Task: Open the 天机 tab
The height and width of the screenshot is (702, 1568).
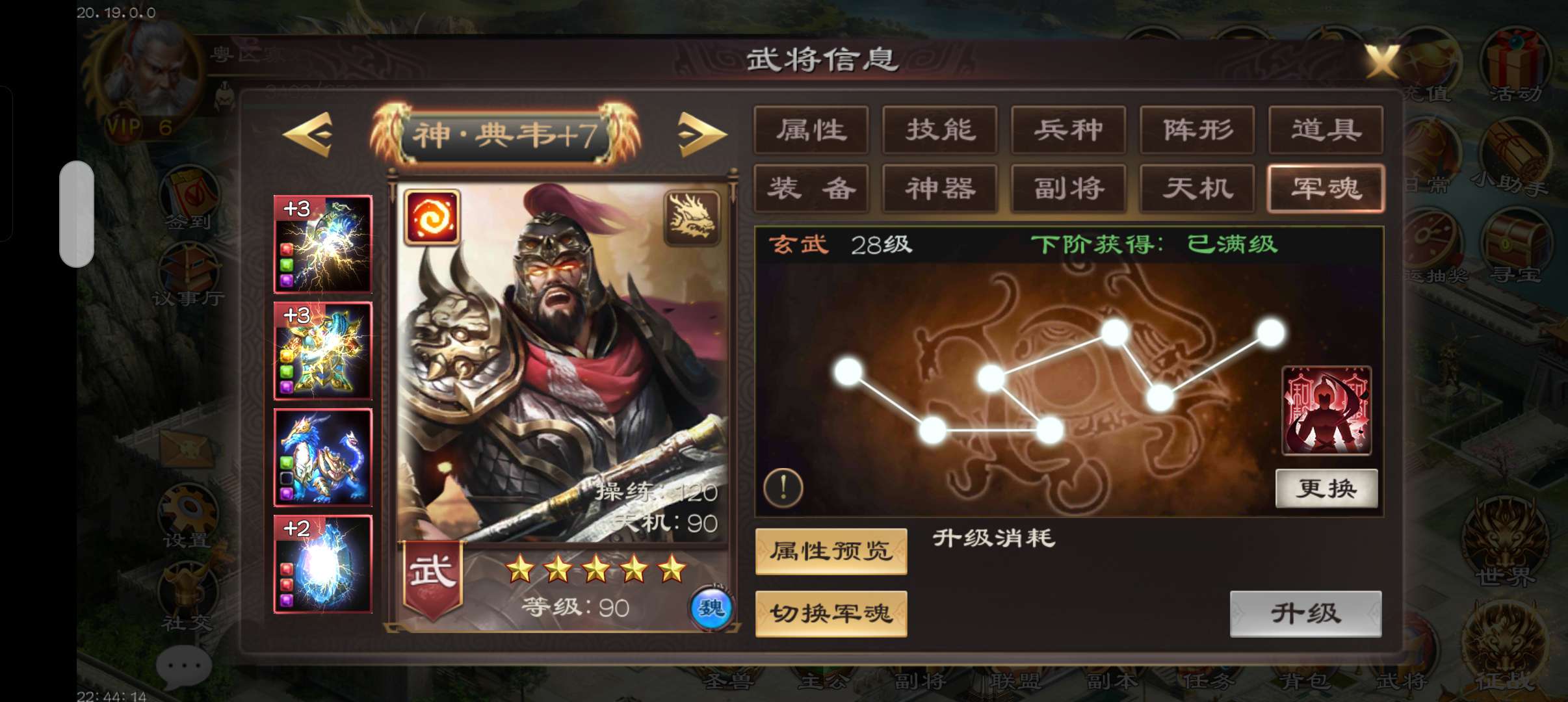Action: 1197,188
